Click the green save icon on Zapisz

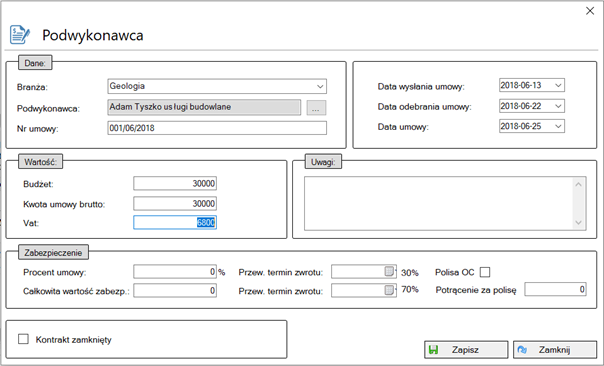433,350
